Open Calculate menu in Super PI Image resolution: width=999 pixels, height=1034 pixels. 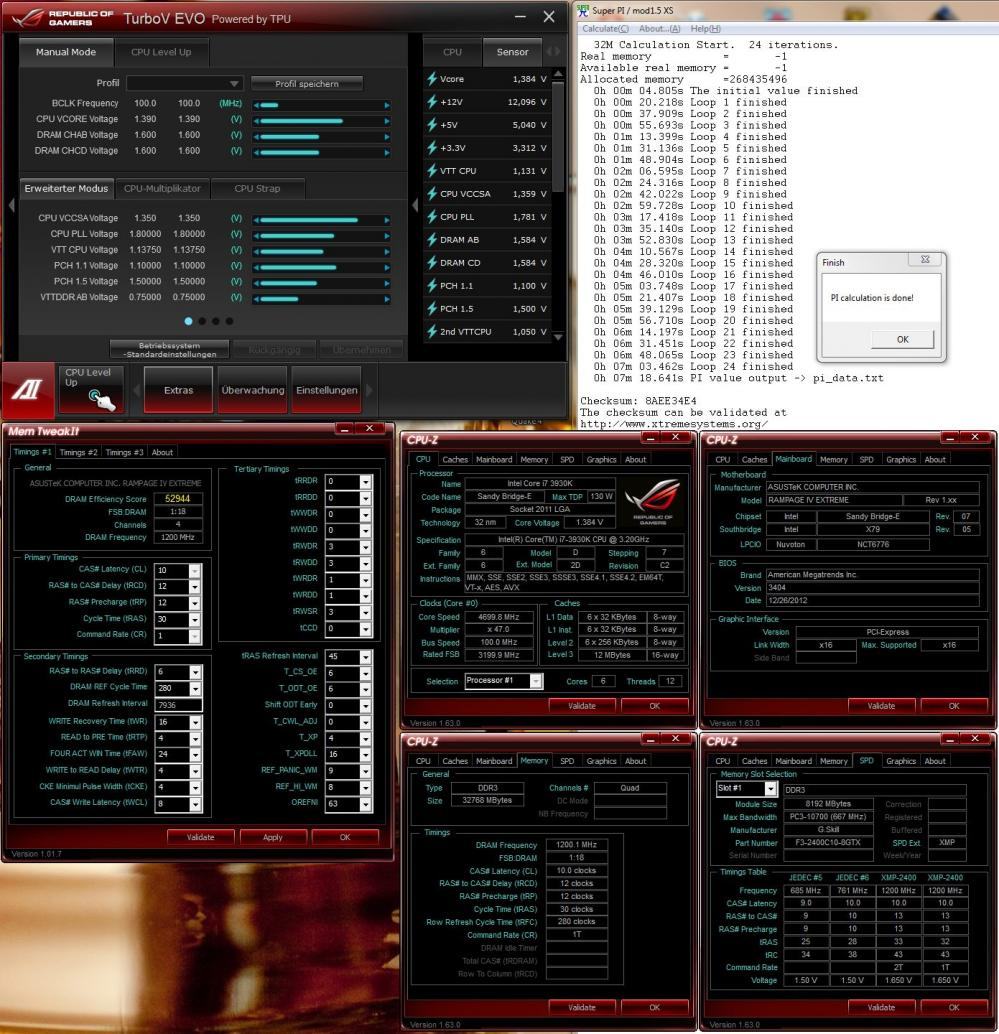tap(605, 29)
